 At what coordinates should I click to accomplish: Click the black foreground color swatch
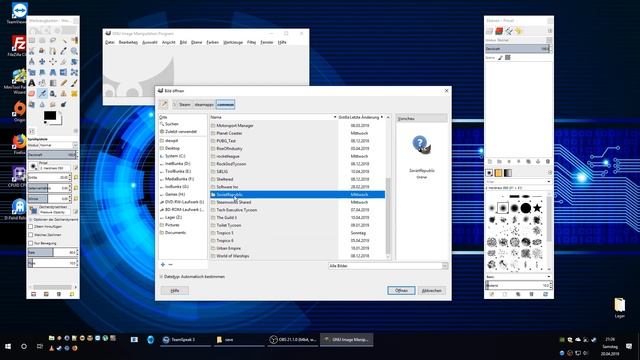[50, 116]
